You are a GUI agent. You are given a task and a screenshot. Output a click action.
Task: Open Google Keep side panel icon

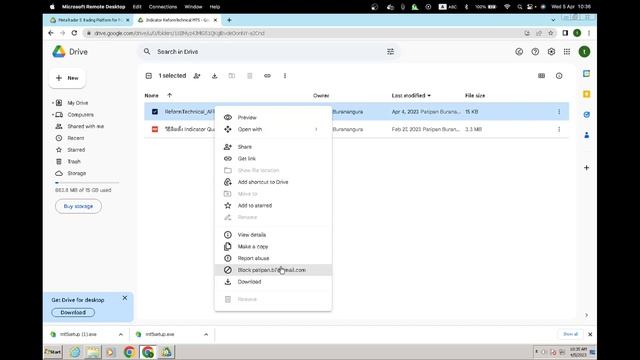pos(587,94)
